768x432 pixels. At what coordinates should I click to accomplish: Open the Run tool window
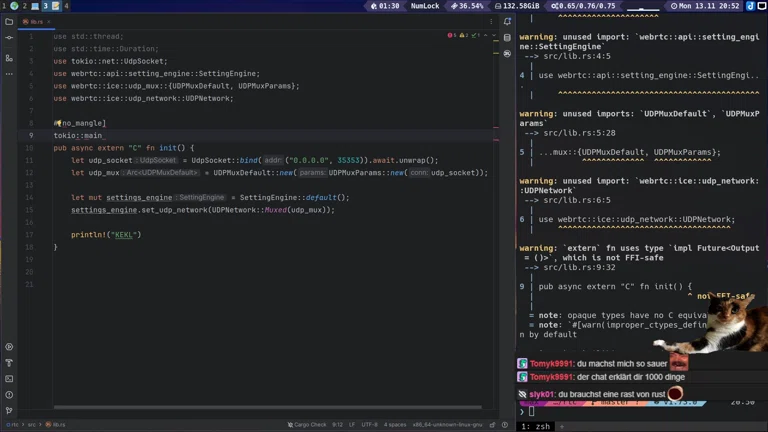tap(9, 347)
